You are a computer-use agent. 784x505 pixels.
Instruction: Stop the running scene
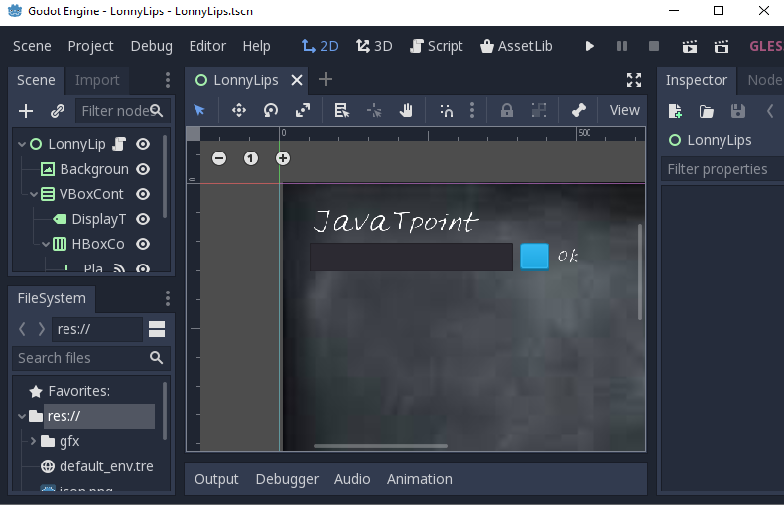tap(654, 46)
